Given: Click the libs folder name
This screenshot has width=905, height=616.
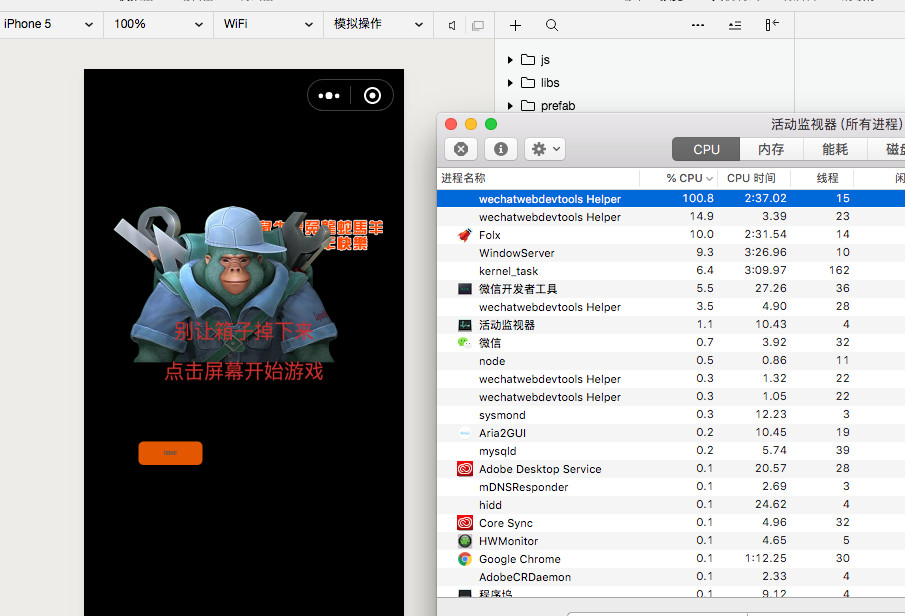Looking at the screenshot, I should click(x=550, y=83).
